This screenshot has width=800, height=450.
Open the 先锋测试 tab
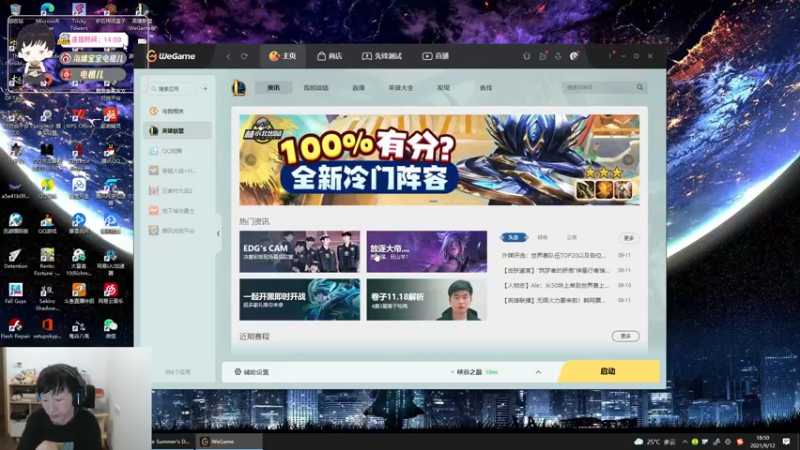(x=382, y=56)
